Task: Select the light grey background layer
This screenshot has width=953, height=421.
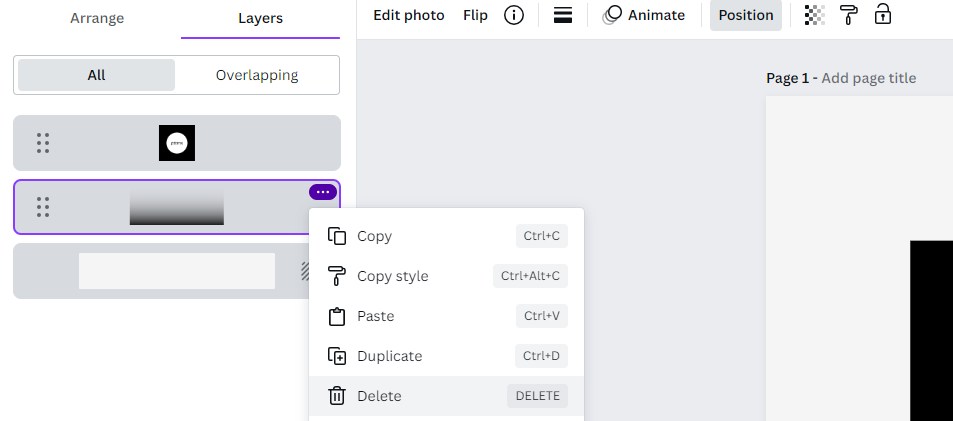Action: point(177,271)
